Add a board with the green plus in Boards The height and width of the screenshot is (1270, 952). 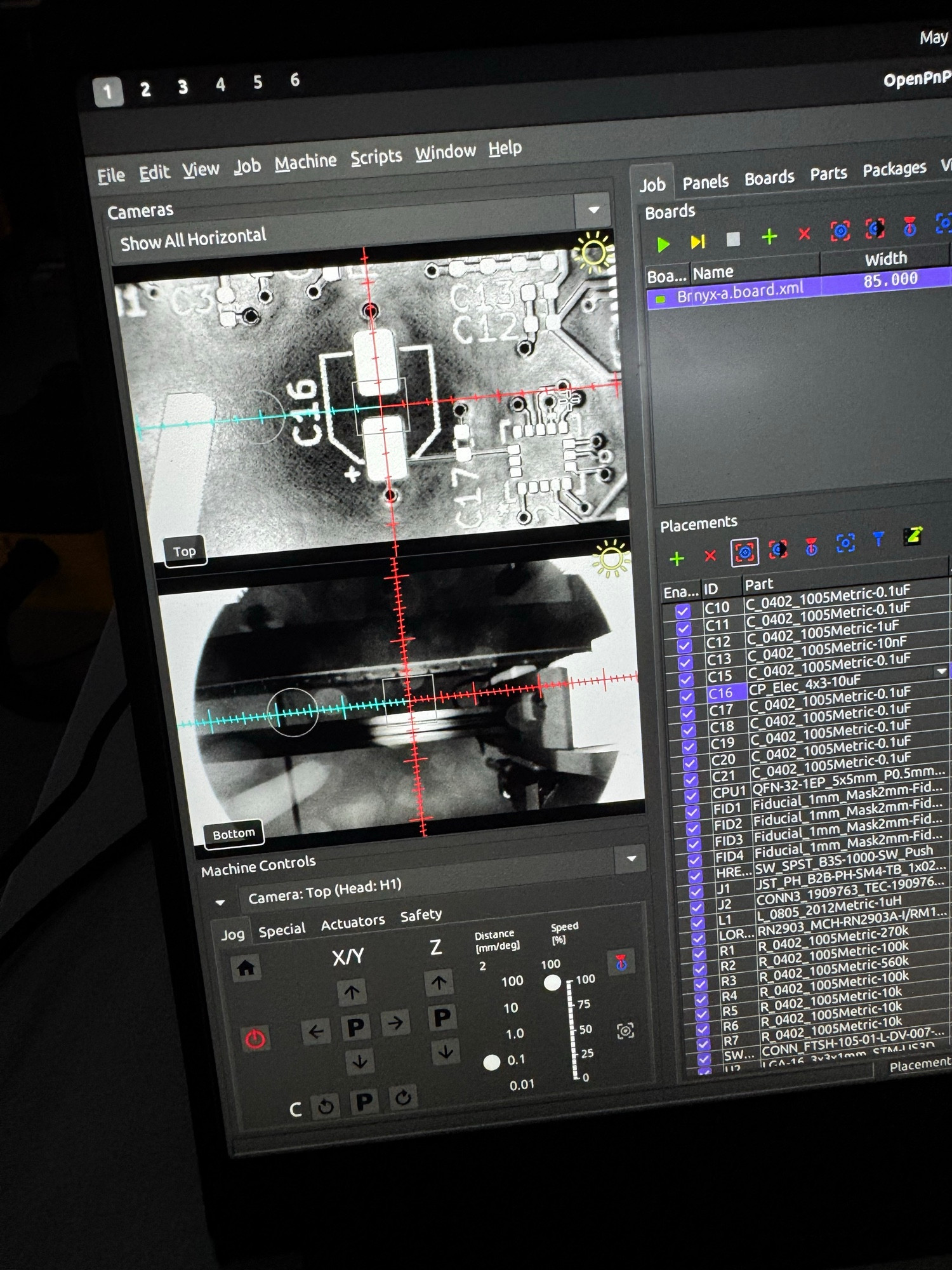[769, 237]
